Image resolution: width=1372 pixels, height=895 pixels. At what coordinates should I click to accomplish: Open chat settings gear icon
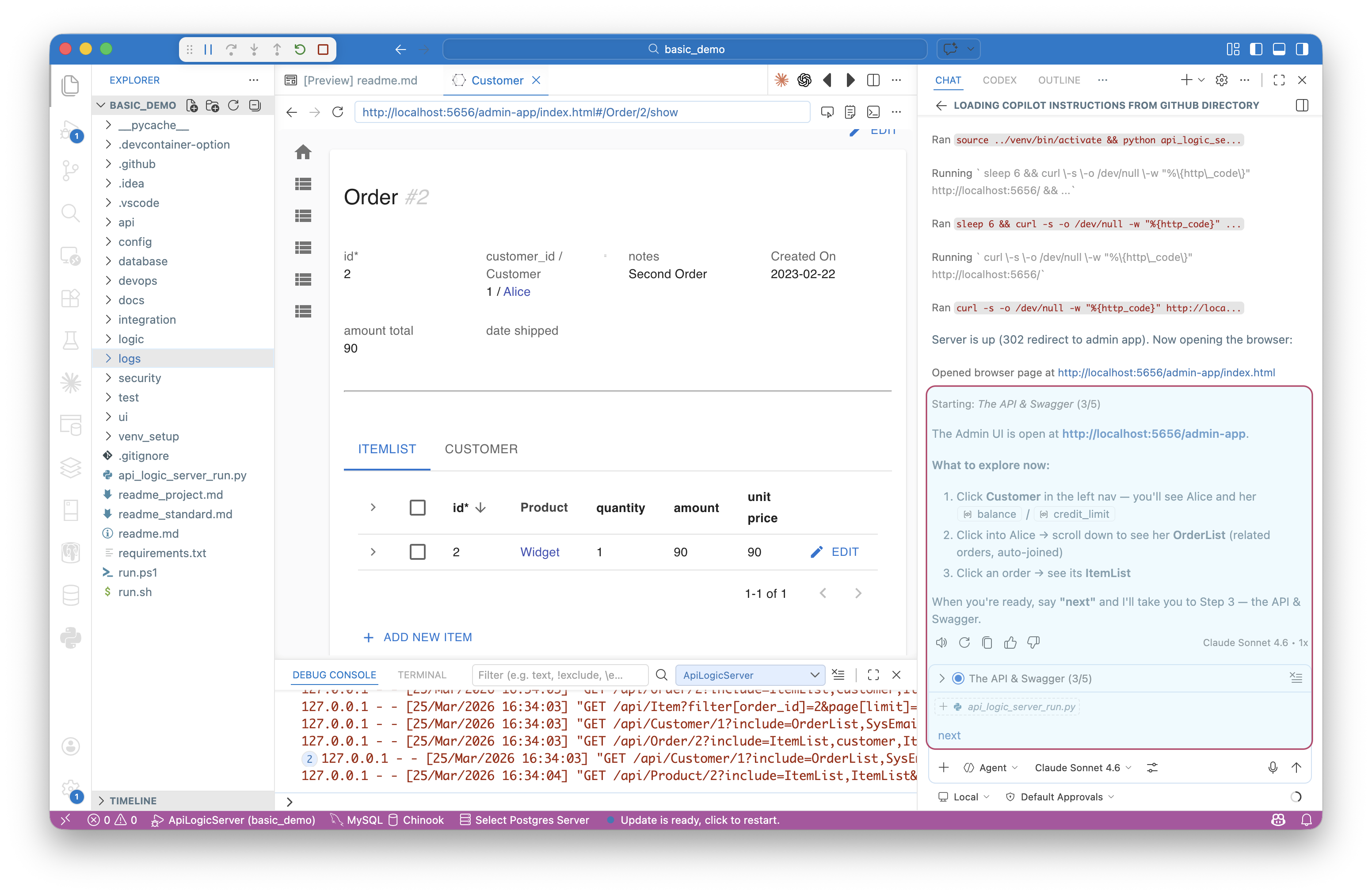(x=1222, y=80)
